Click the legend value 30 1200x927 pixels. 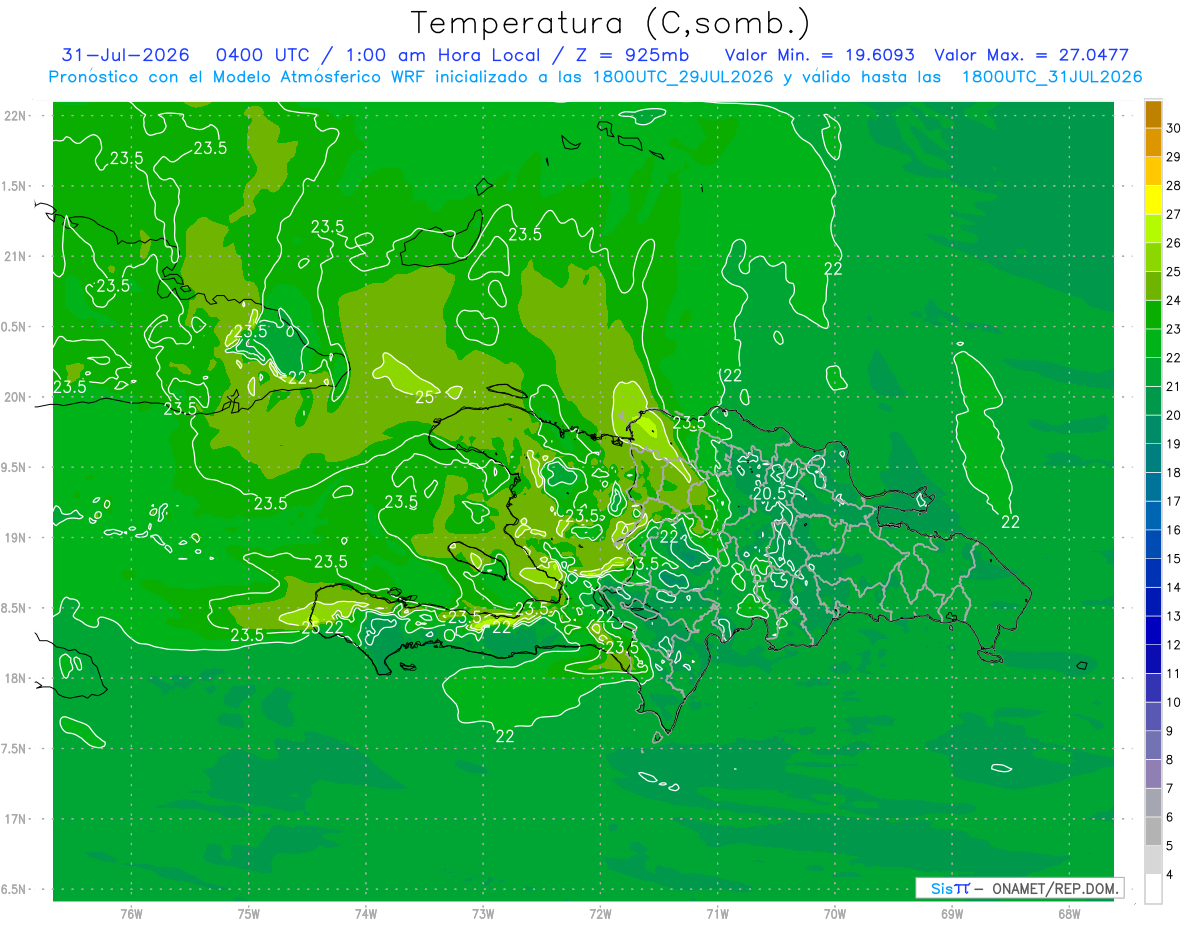click(x=1173, y=128)
